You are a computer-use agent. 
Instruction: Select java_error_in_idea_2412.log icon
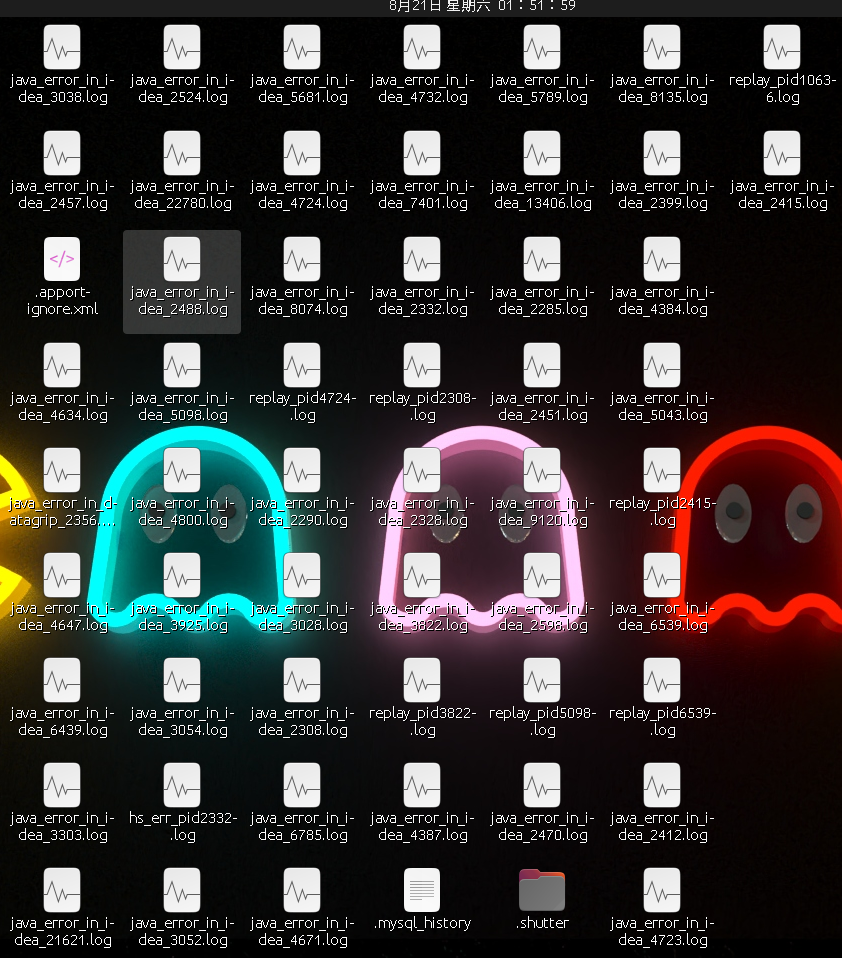click(x=662, y=785)
